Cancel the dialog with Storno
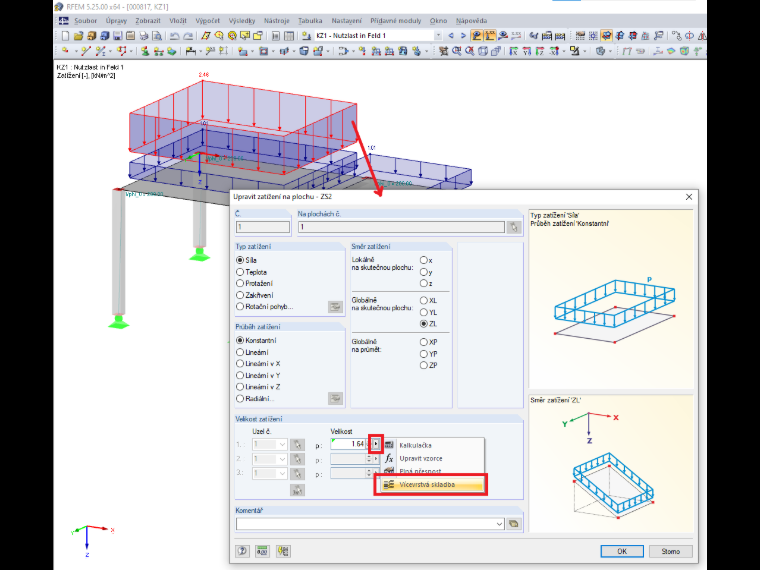This screenshot has height=570, width=760. tap(671, 551)
